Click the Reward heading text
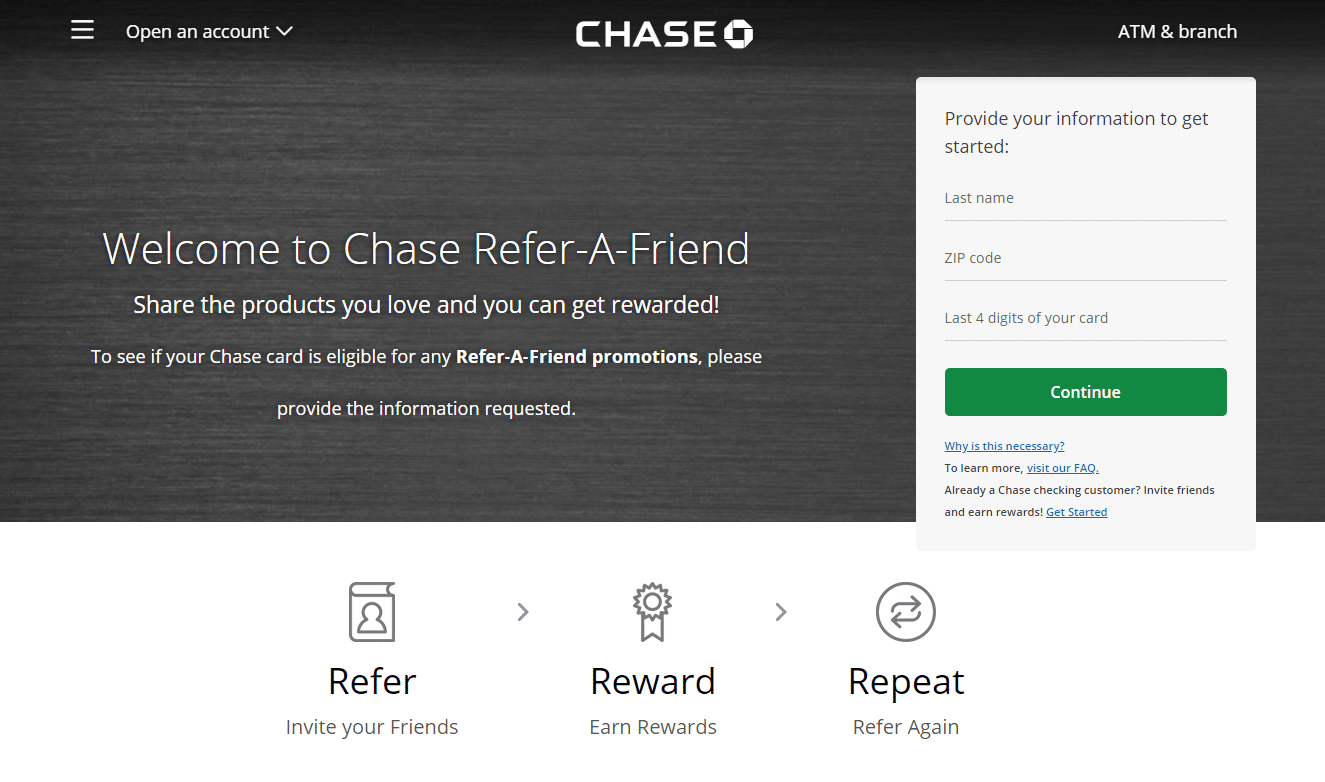1325x782 pixels. coord(652,681)
